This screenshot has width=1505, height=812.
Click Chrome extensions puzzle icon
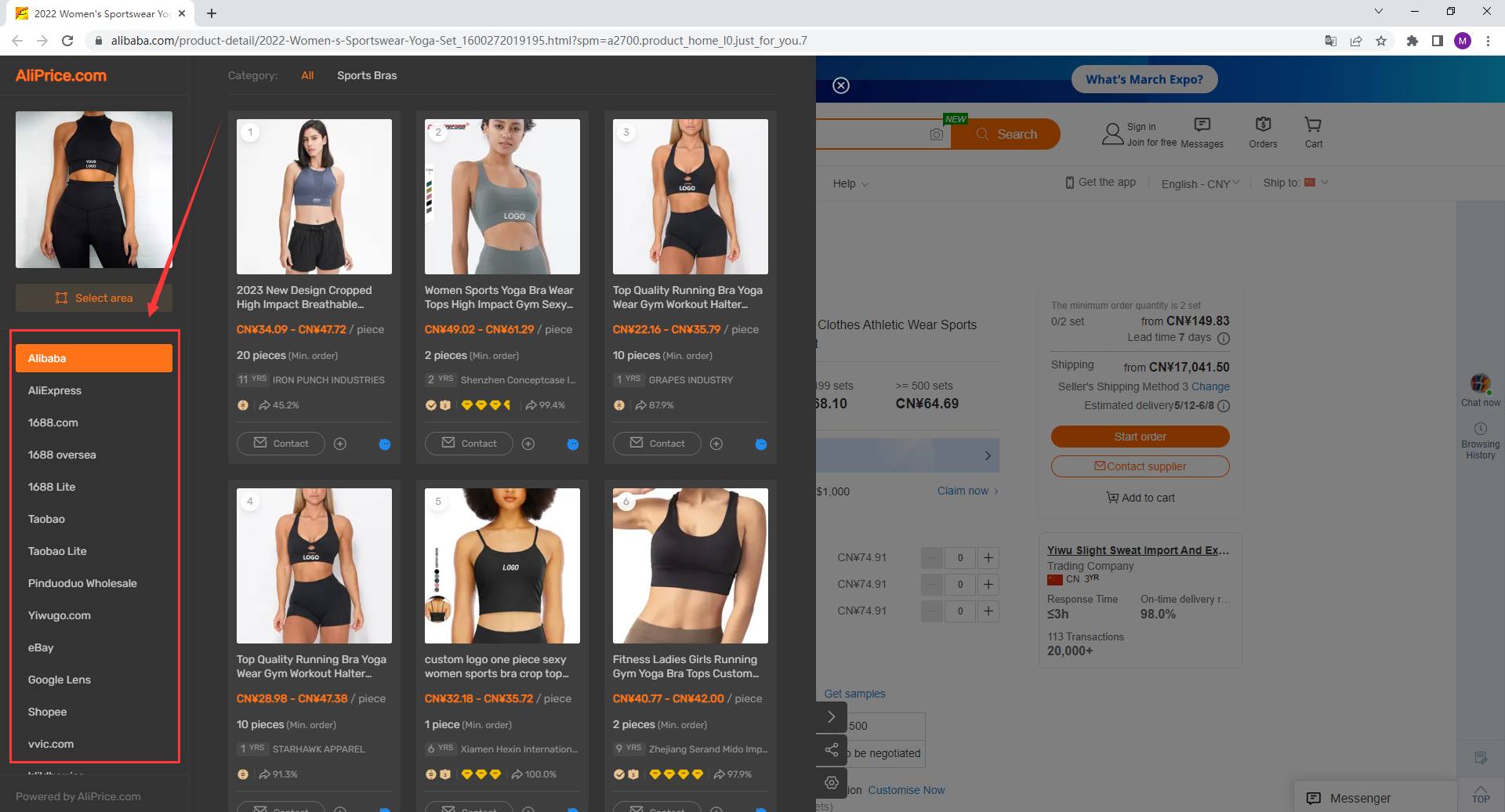click(1413, 41)
